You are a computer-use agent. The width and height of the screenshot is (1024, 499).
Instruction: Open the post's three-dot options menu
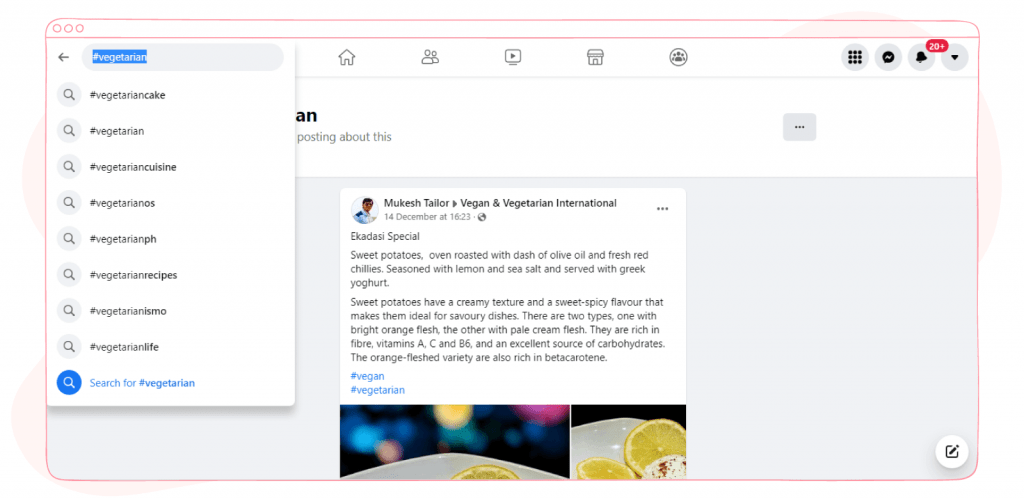point(662,209)
